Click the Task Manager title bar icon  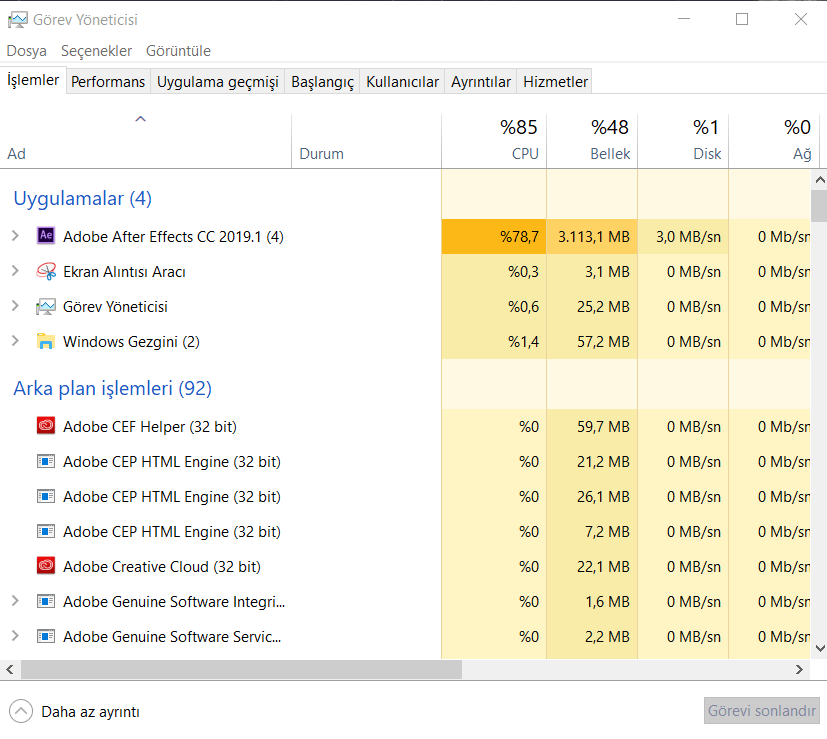17,20
